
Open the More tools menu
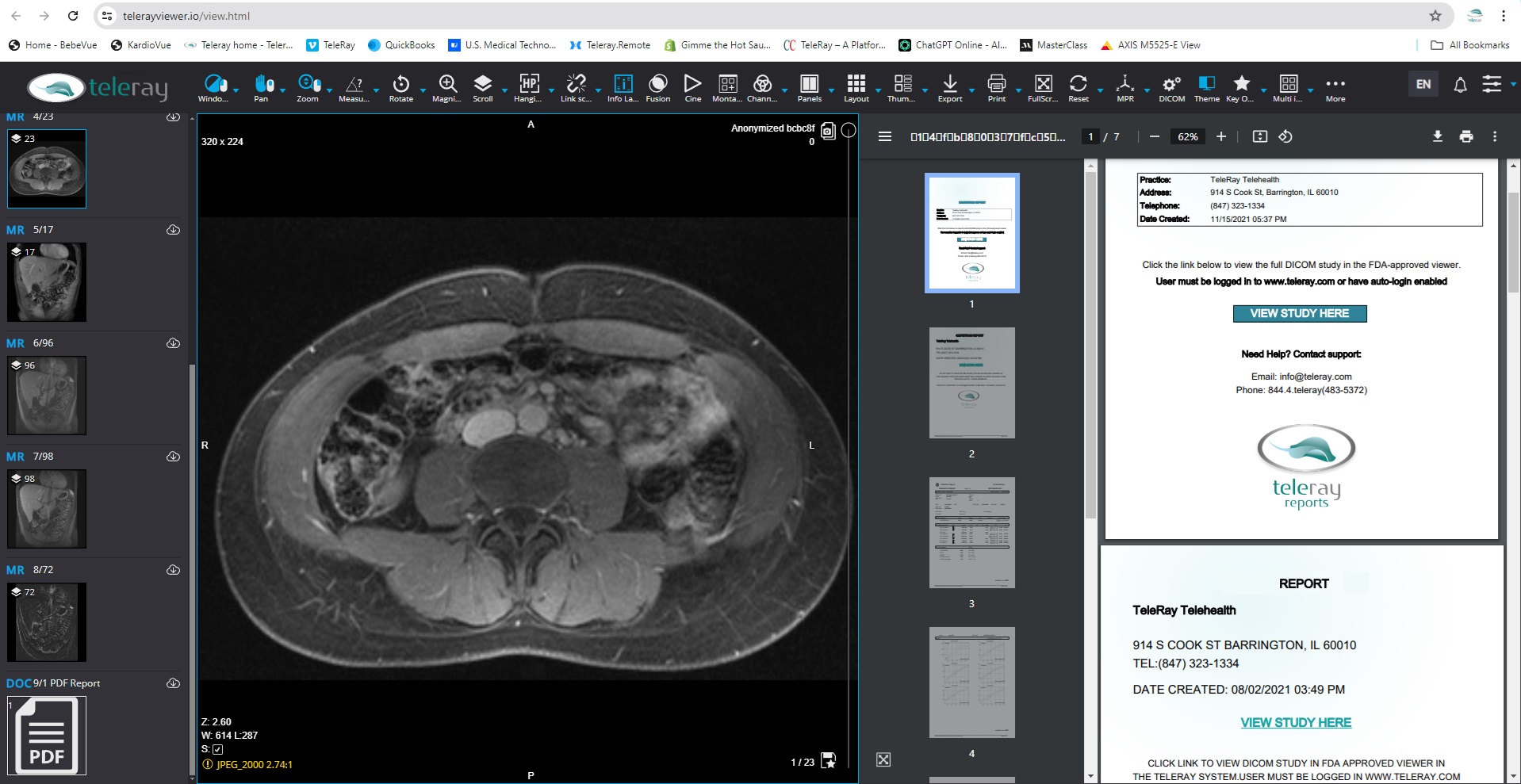point(1335,87)
